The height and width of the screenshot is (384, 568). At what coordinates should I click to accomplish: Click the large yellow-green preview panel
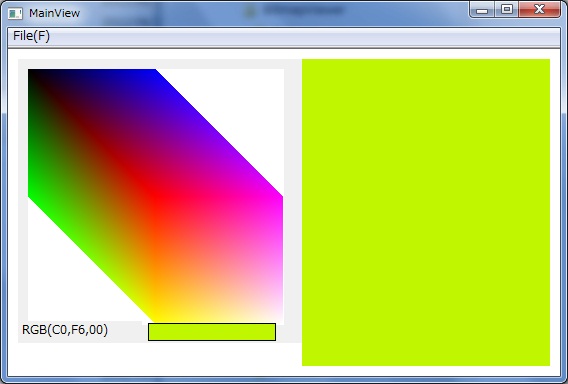[x=426, y=212]
